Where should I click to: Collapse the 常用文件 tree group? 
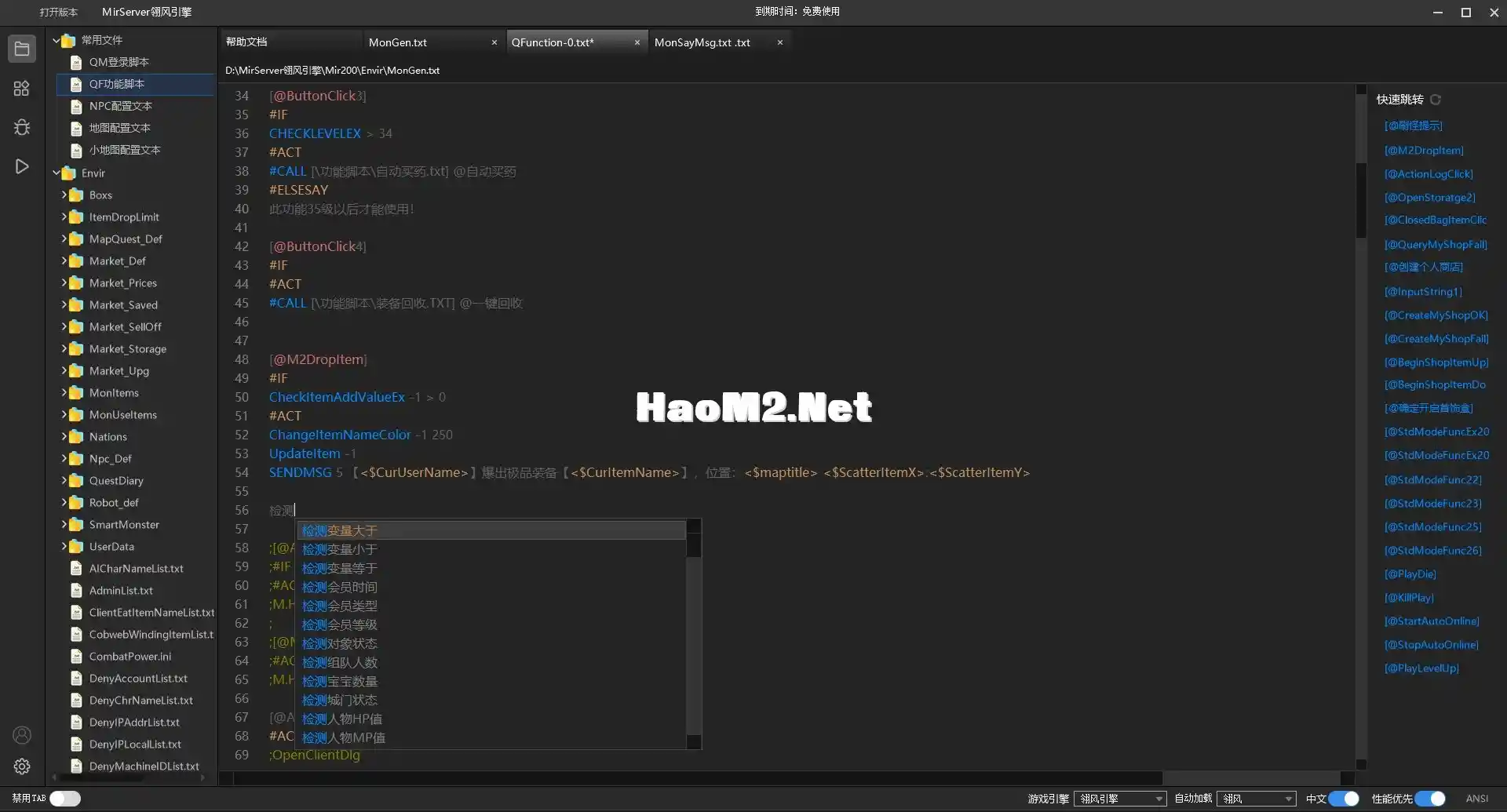click(57, 40)
